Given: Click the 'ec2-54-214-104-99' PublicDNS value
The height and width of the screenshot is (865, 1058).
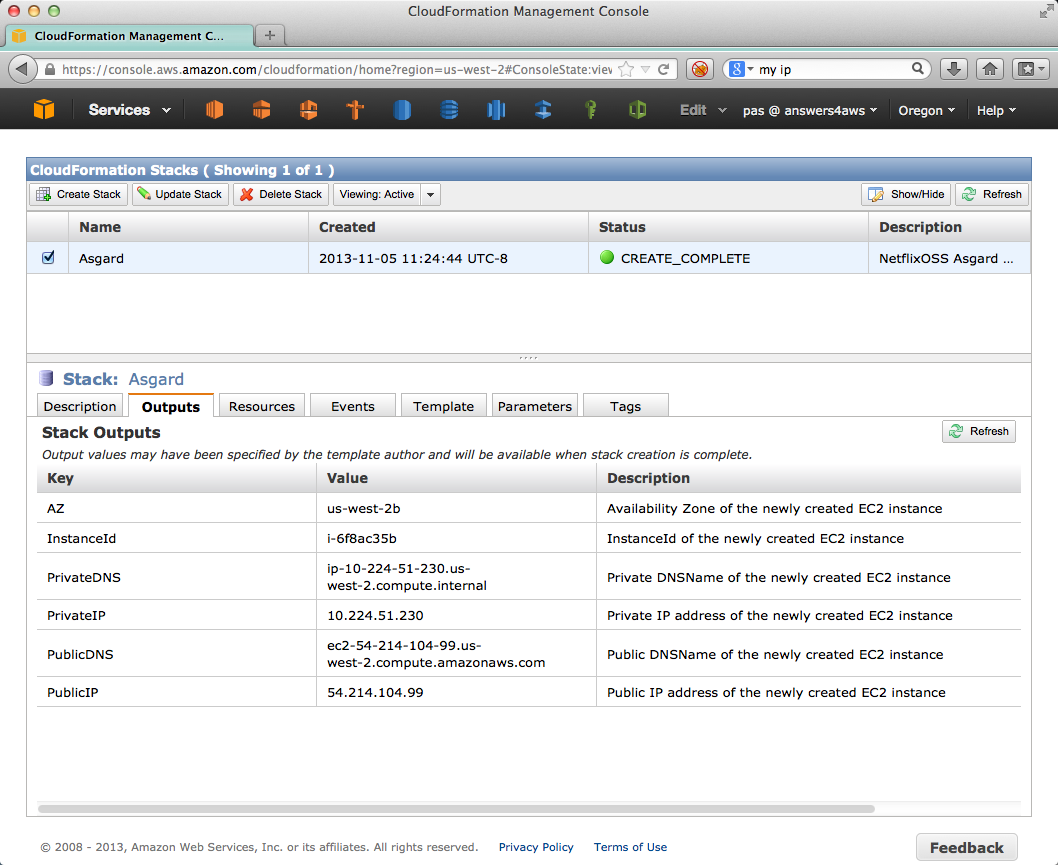Looking at the screenshot, I should coord(436,654).
